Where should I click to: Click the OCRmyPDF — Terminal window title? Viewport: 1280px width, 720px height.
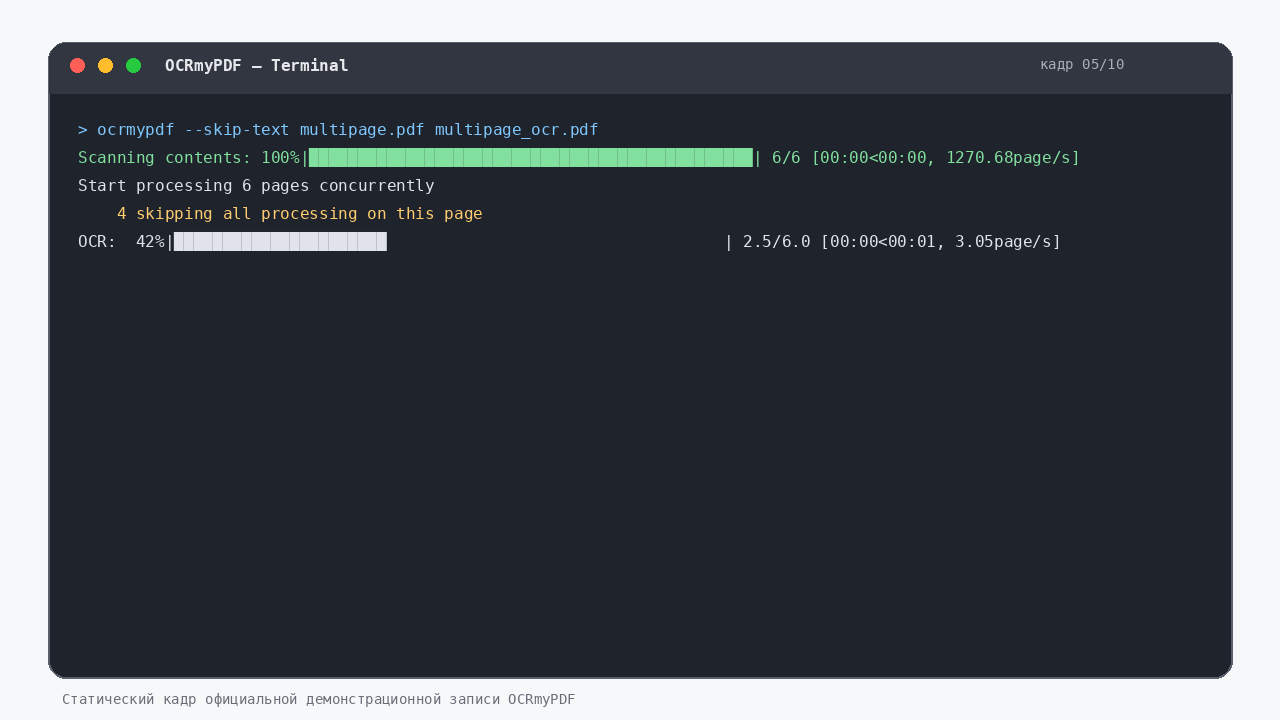tap(257, 66)
